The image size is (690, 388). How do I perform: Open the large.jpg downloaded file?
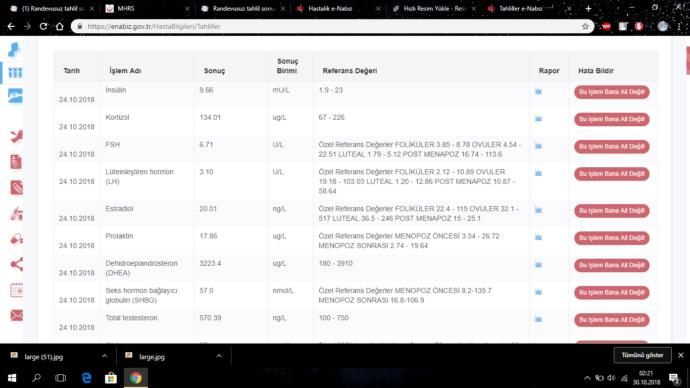[x=152, y=357]
